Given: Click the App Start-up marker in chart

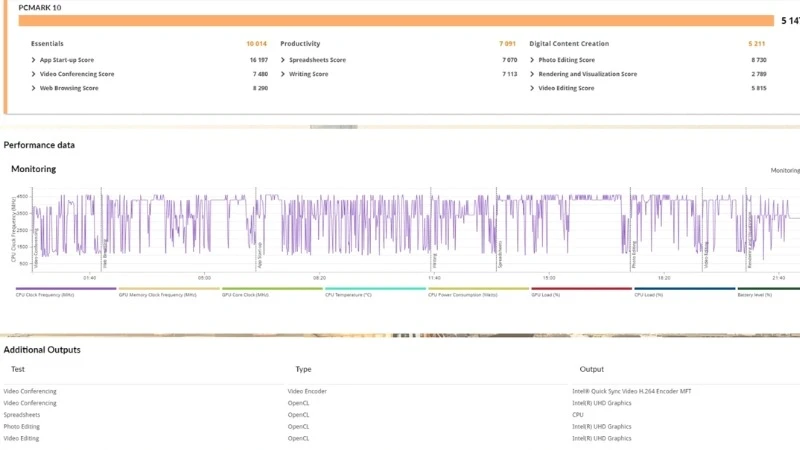Looking at the screenshot, I should pos(260,255).
